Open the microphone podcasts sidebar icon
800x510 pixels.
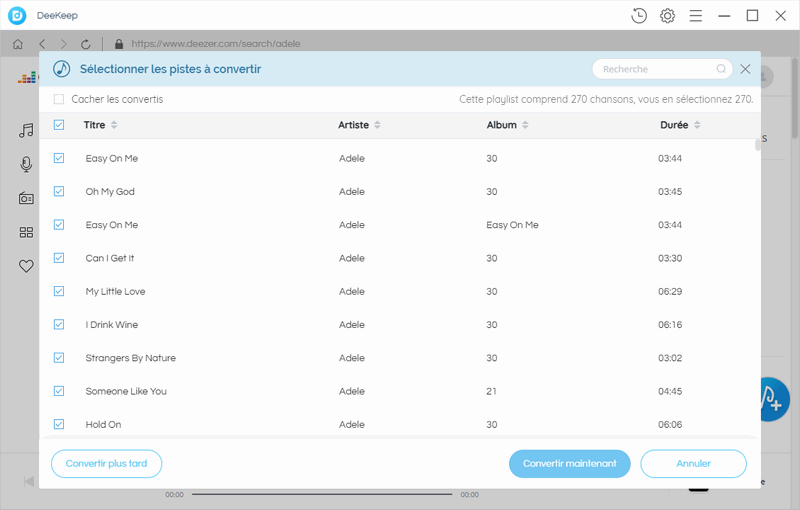26,164
